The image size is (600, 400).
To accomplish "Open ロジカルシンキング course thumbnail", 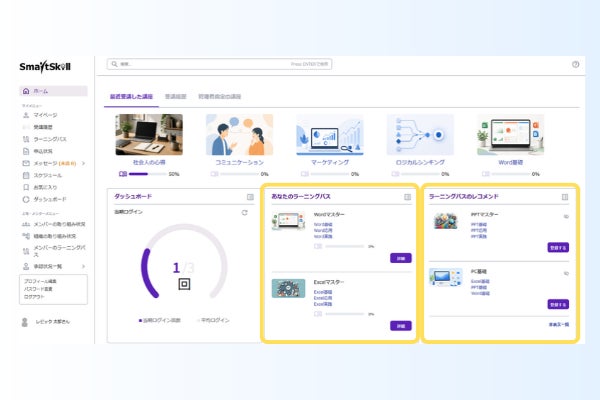I will tap(420, 135).
